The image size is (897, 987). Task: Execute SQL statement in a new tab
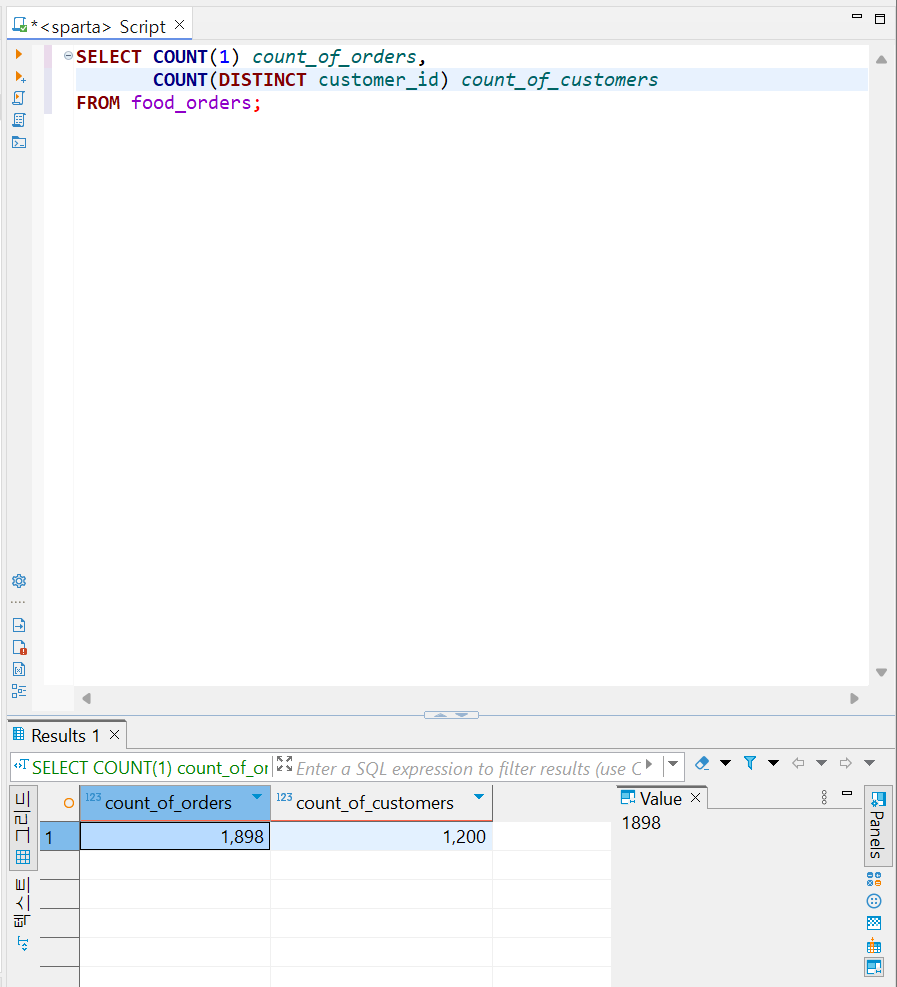(20, 77)
